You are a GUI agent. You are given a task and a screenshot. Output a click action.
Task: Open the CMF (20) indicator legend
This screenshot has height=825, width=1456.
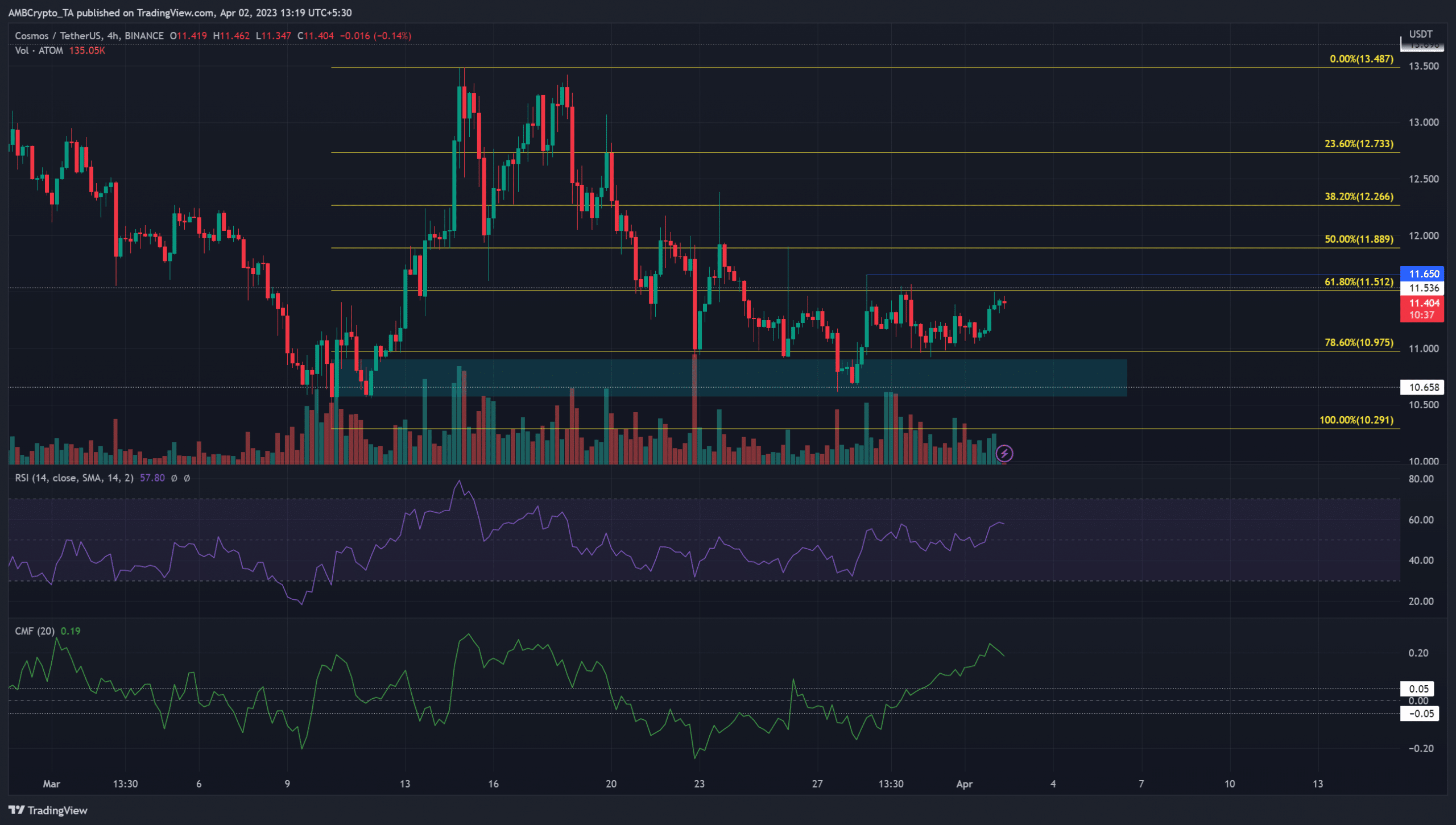[35, 631]
